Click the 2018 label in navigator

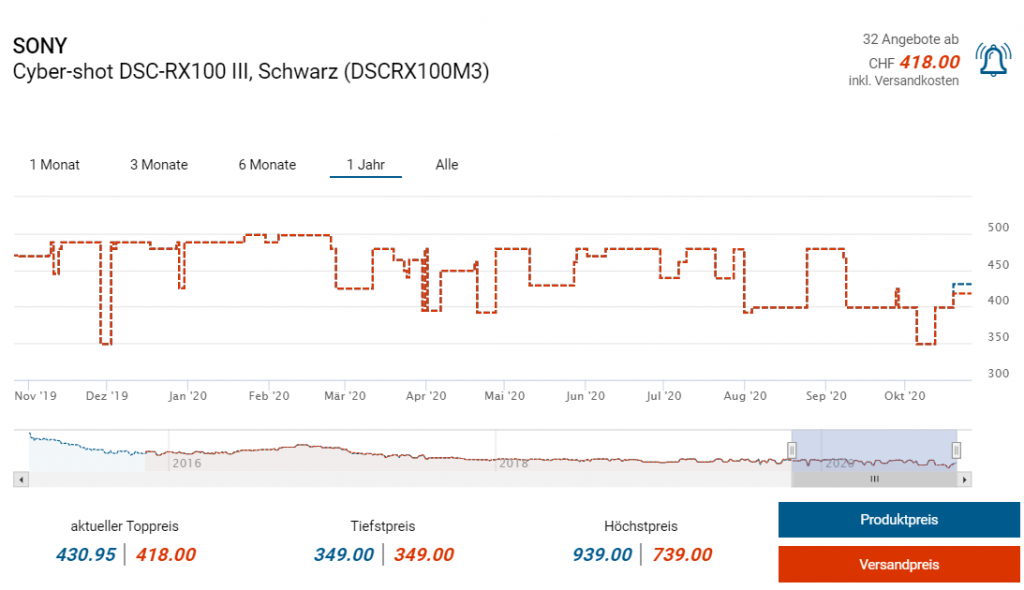[x=513, y=463]
